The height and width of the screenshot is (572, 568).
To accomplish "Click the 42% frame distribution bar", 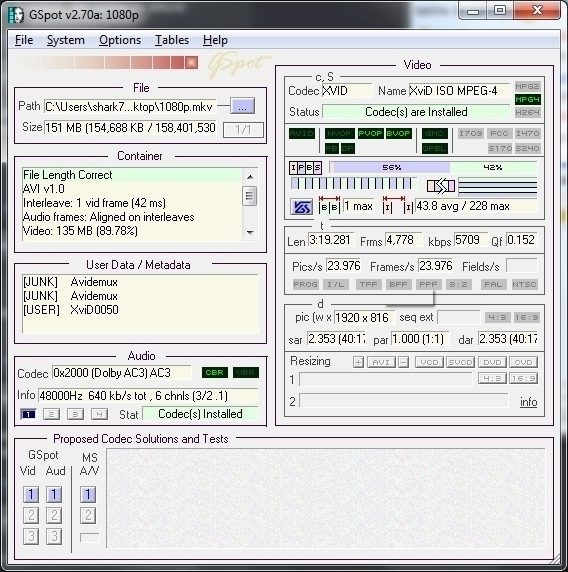I will click(x=493, y=167).
